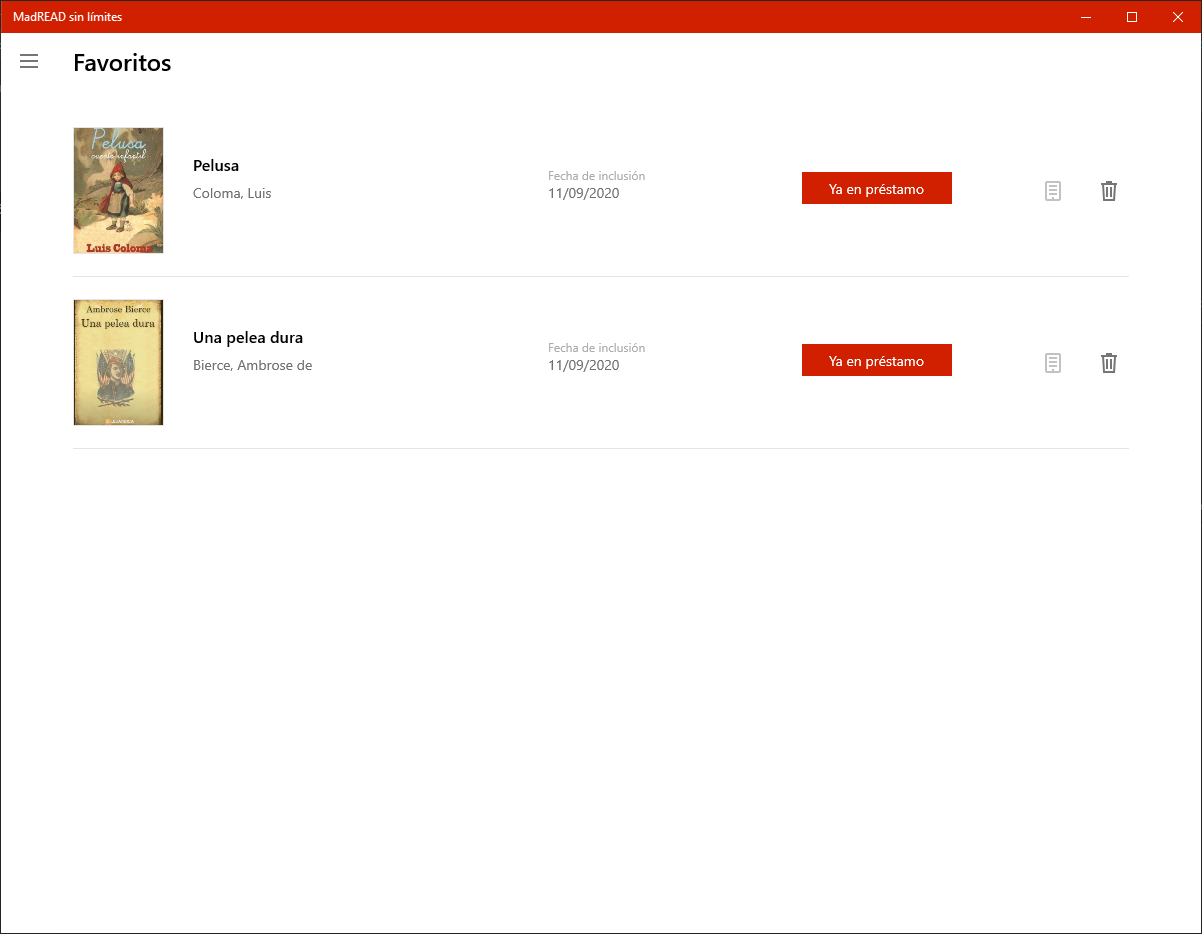This screenshot has width=1202, height=934.
Task: Open the hamburger navigation menu
Action: tap(29, 62)
